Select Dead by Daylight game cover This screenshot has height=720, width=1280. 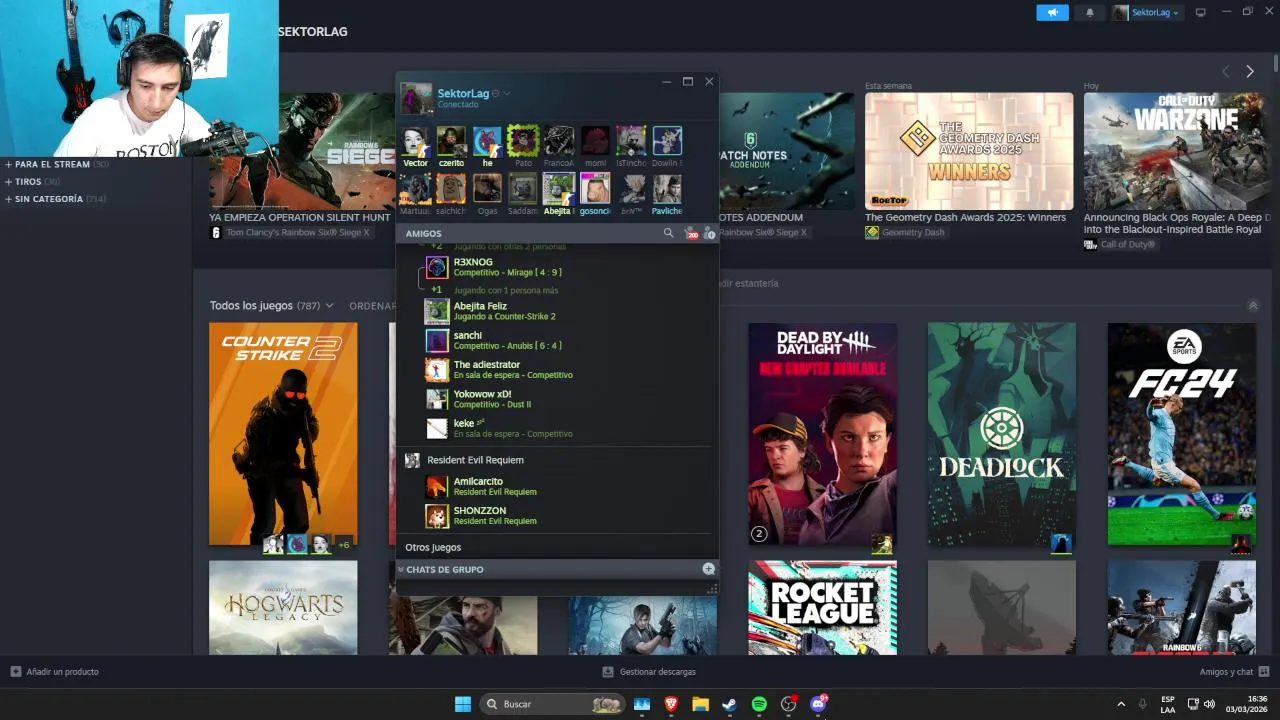coord(822,434)
